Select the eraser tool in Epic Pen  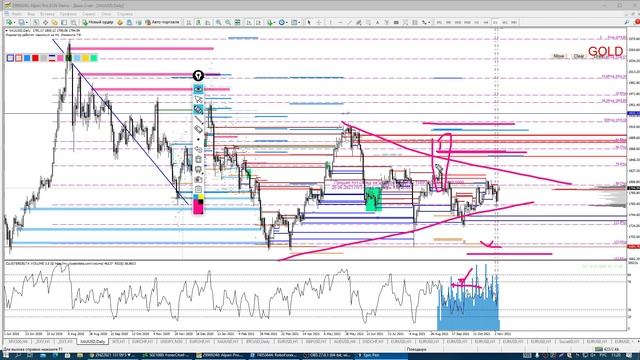198,129
